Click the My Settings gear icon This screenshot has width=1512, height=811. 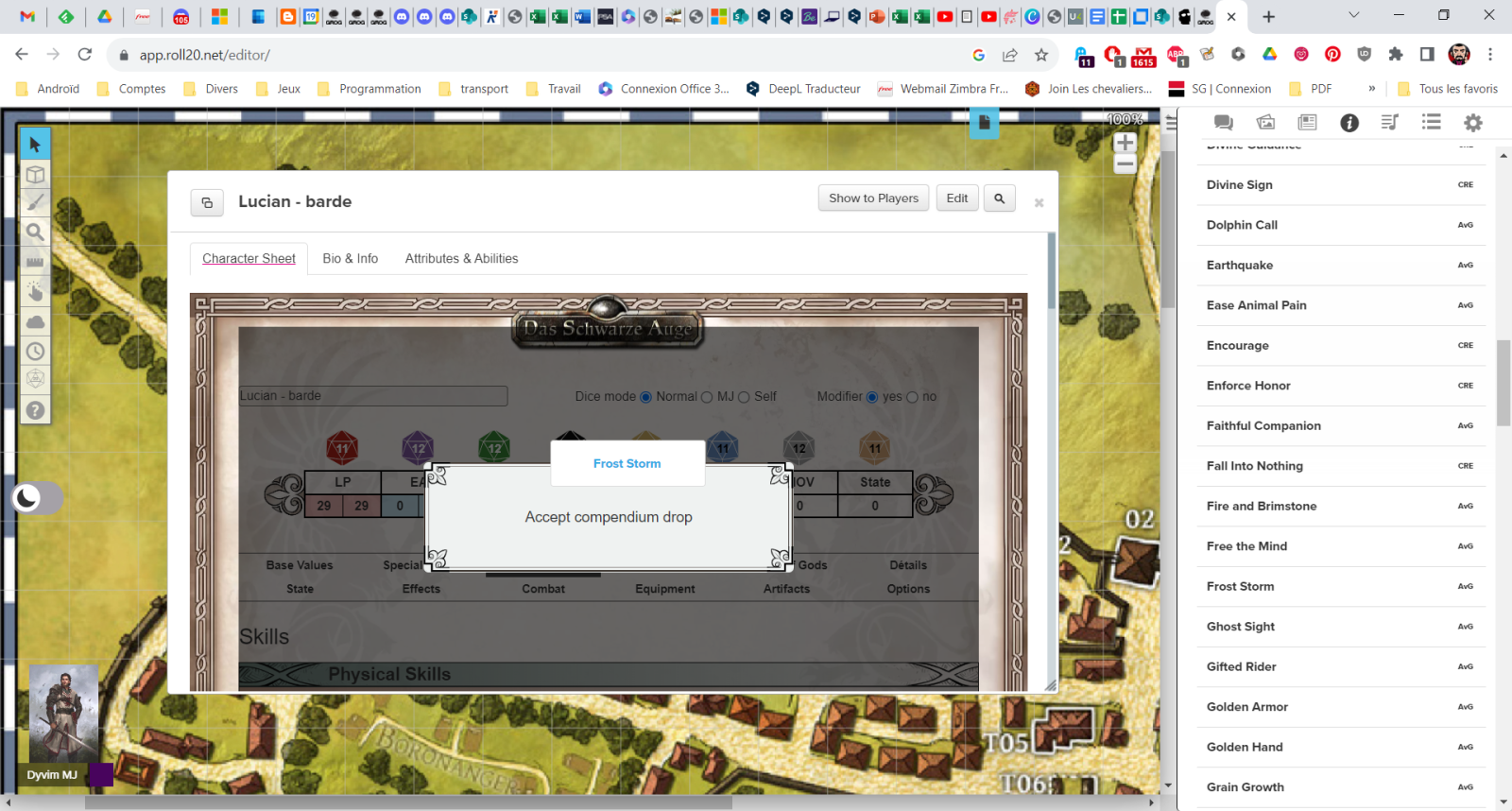pyautogui.click(x=1472, y=122)
